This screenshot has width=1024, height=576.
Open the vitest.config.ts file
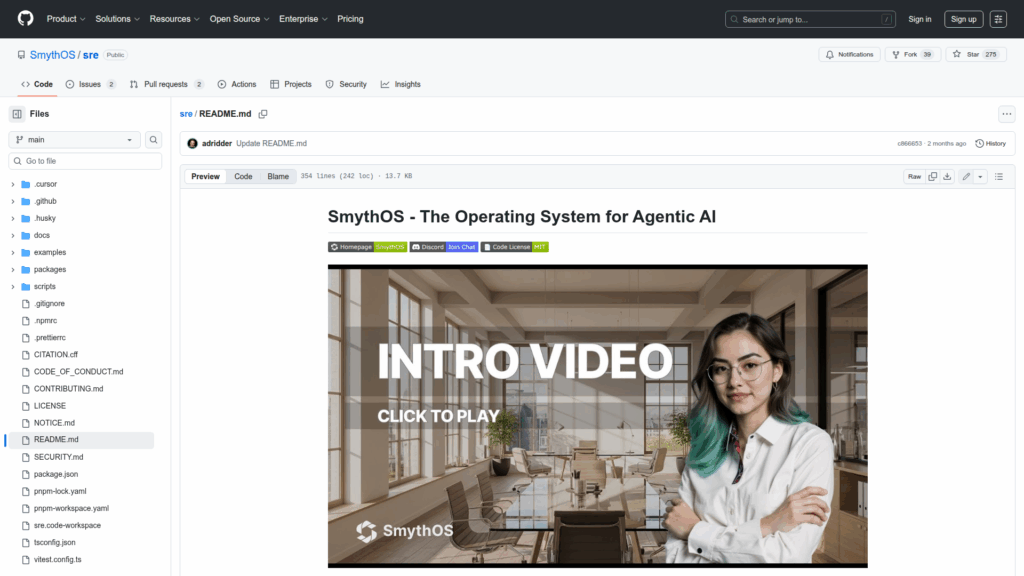pyautogui.click(x=57, y=560)
